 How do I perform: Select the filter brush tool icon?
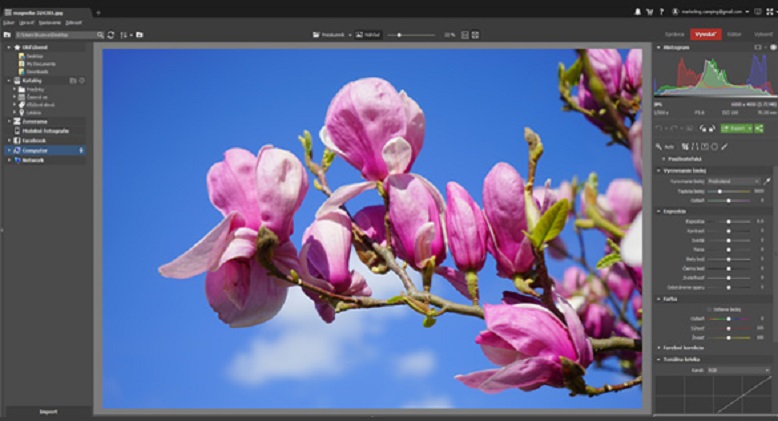point(724,146)
